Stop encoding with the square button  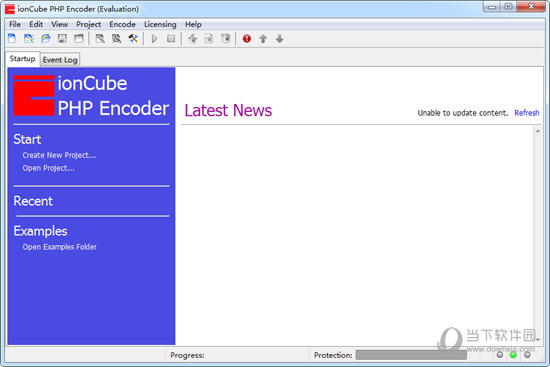171,39
